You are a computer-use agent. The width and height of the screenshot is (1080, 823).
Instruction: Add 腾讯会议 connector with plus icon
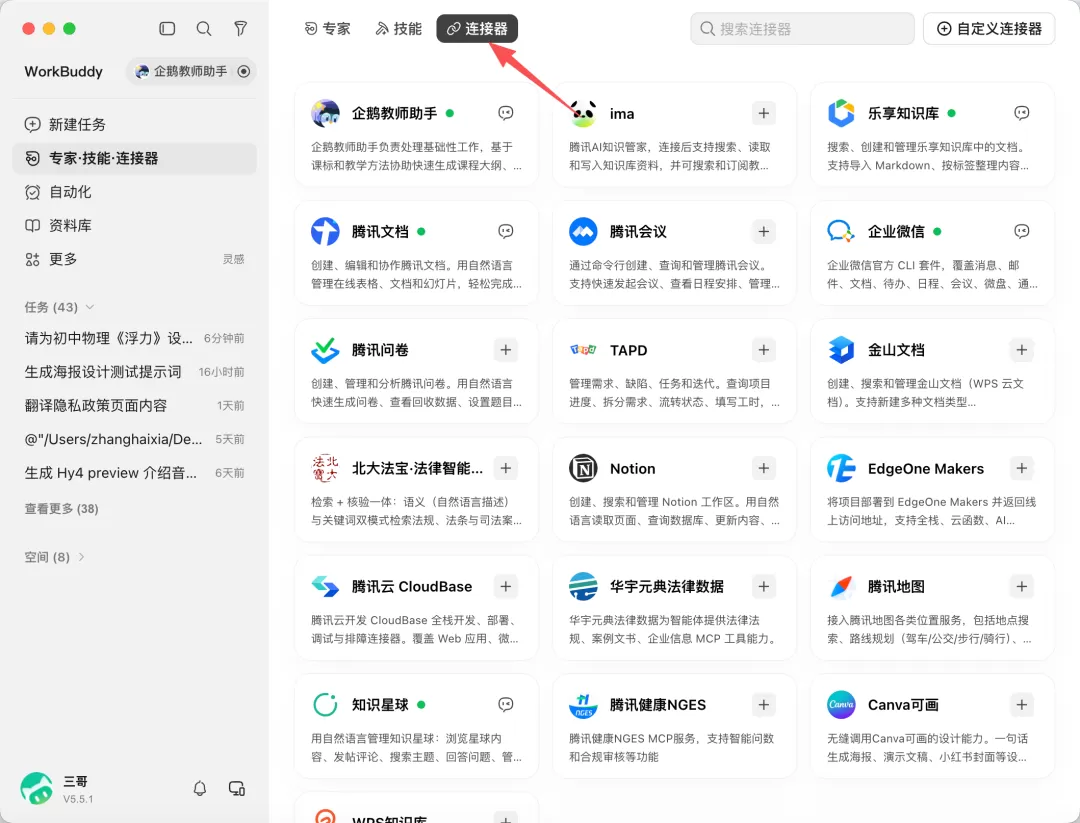[764, 231]
